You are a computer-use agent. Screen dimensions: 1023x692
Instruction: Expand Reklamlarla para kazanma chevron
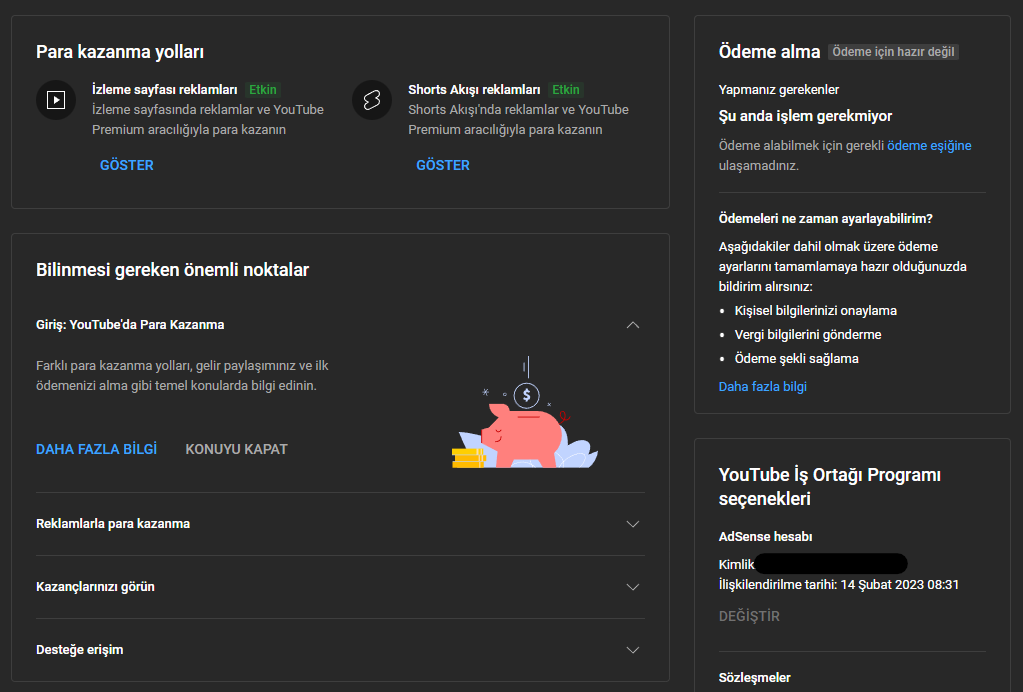coord(633,524)
